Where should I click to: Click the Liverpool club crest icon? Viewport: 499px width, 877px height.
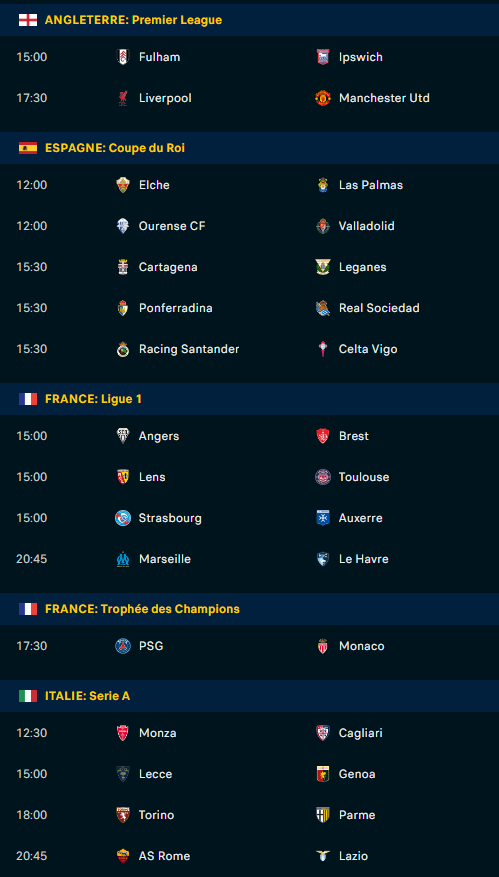(123, 98)
